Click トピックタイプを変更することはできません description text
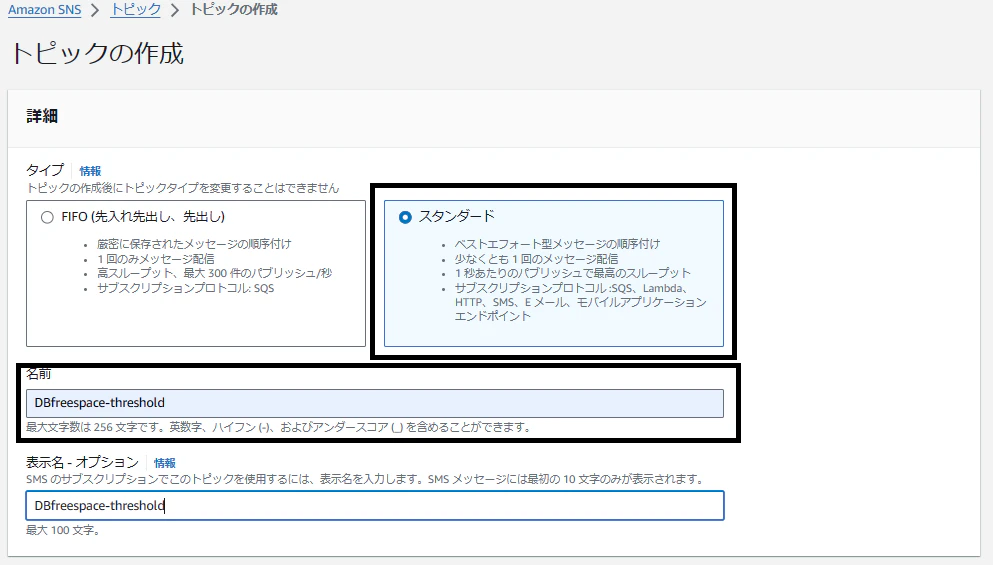The image size is (993, 565). coord(182,188)
